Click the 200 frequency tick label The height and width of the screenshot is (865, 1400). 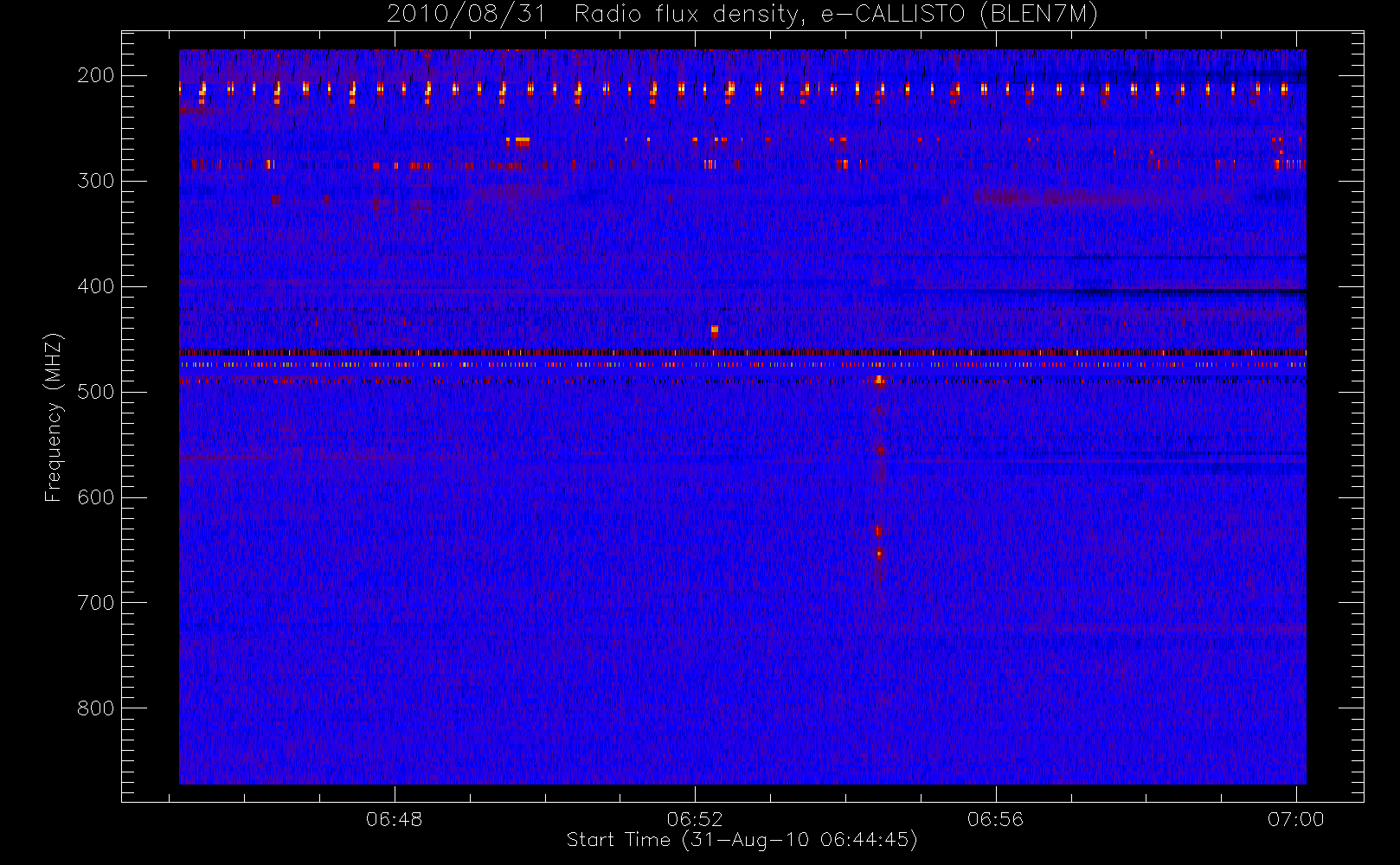pyautogui.click(x=95, y=75)
